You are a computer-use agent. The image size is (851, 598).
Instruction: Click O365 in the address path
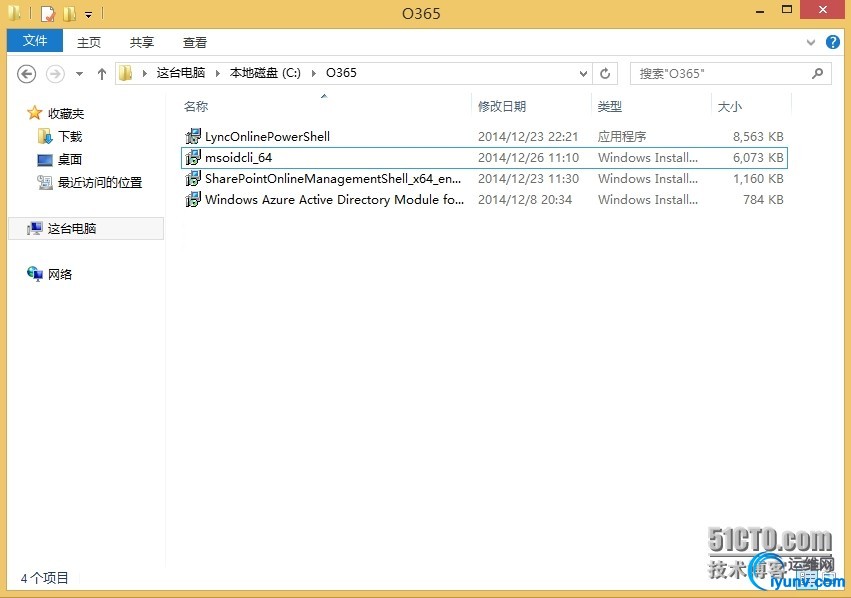click(x=341, y=73)
